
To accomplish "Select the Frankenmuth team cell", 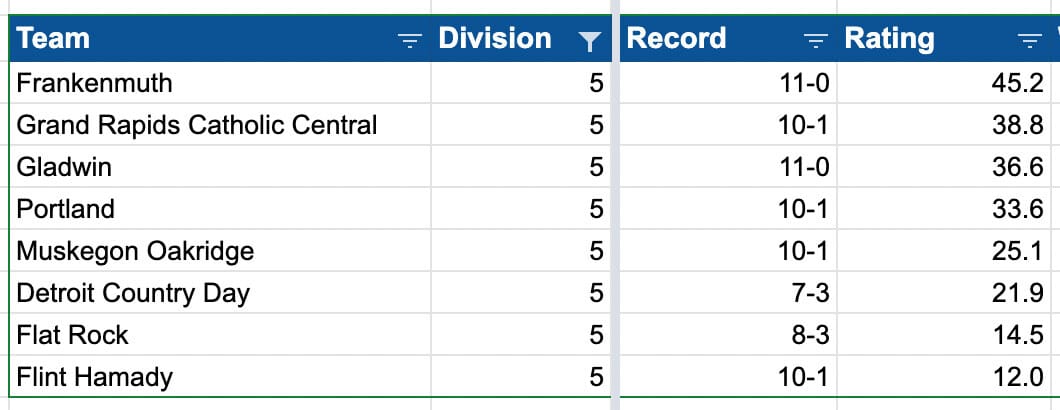I will pos(220,83).
